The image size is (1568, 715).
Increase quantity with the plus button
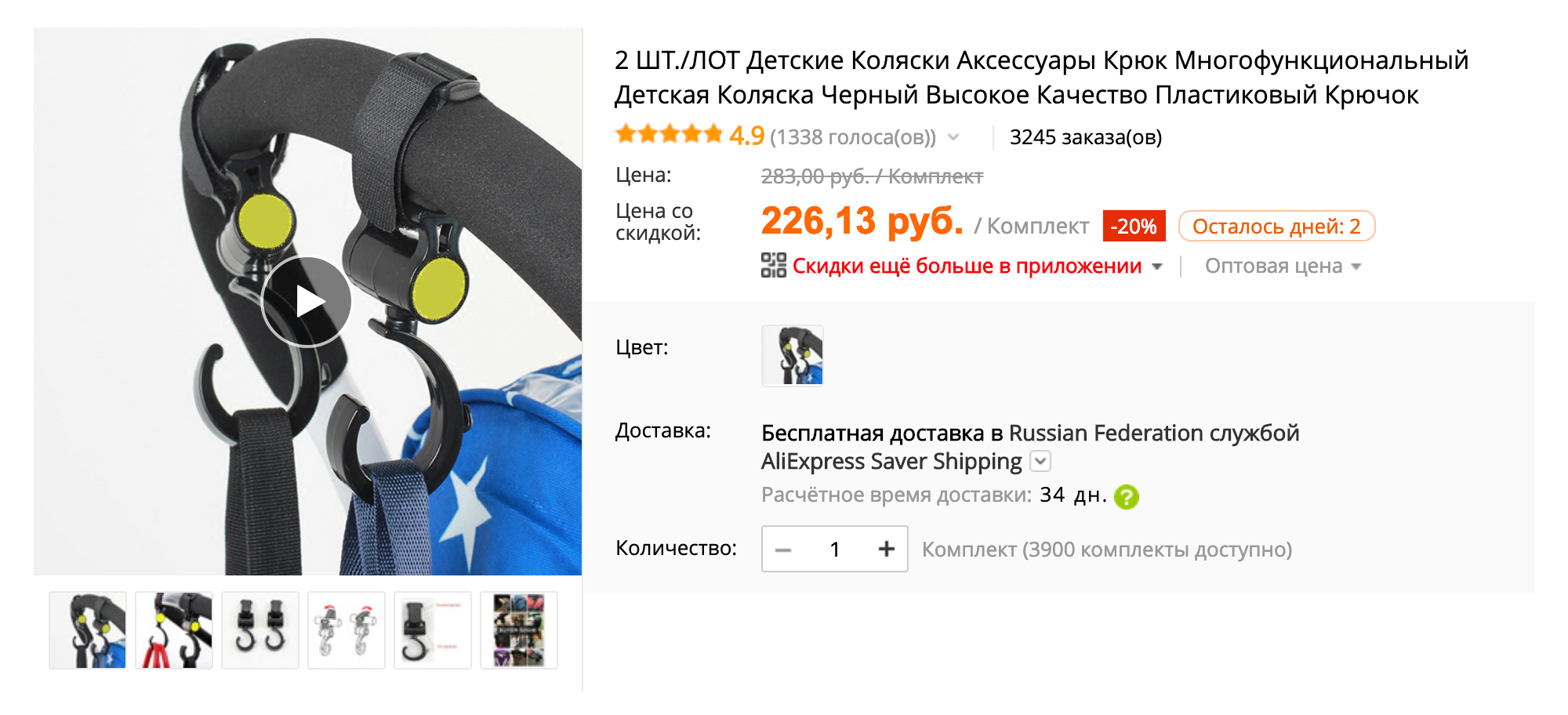[x=886, y=549]
